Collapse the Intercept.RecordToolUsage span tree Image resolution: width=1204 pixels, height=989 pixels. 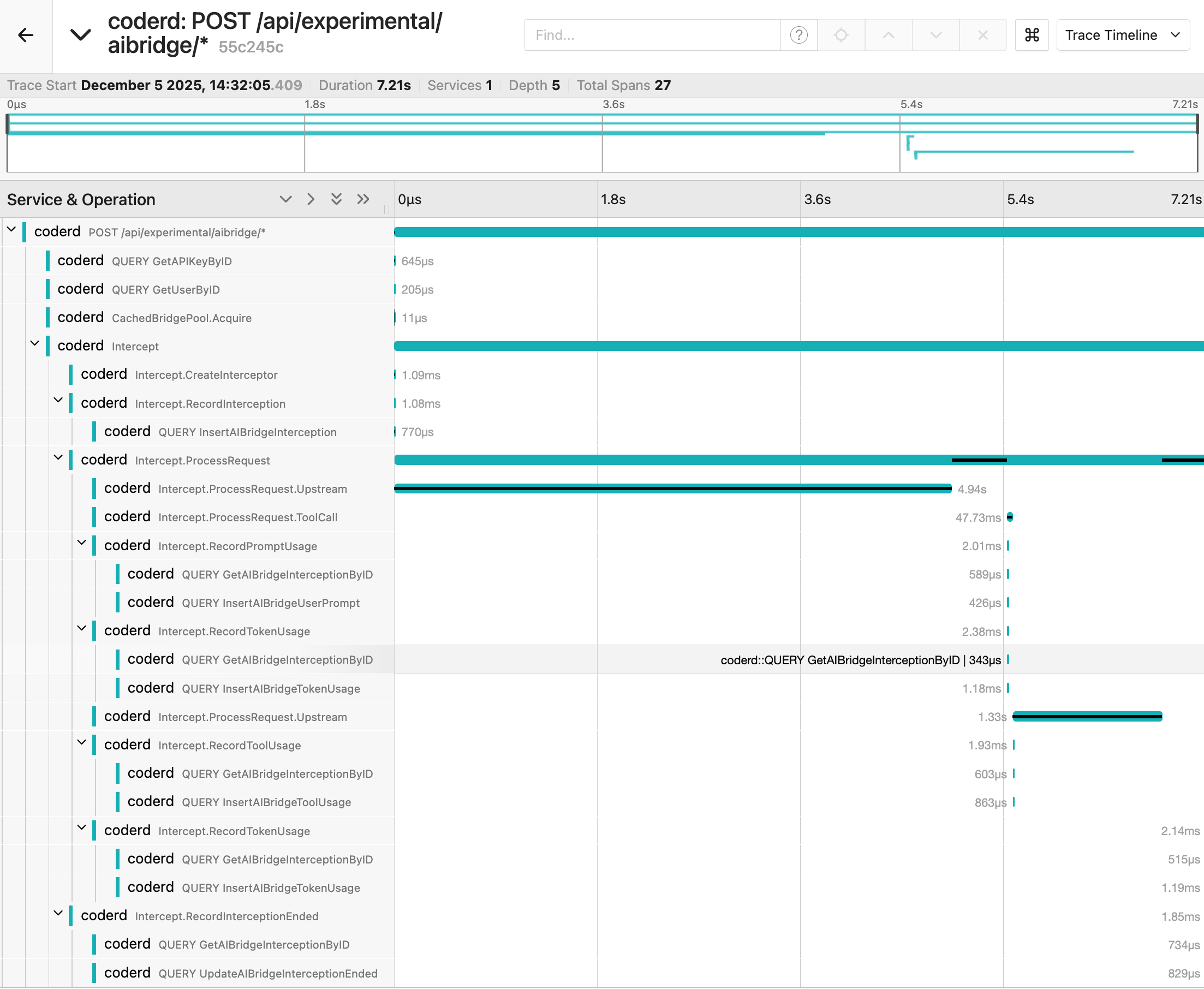pos(81,743)
